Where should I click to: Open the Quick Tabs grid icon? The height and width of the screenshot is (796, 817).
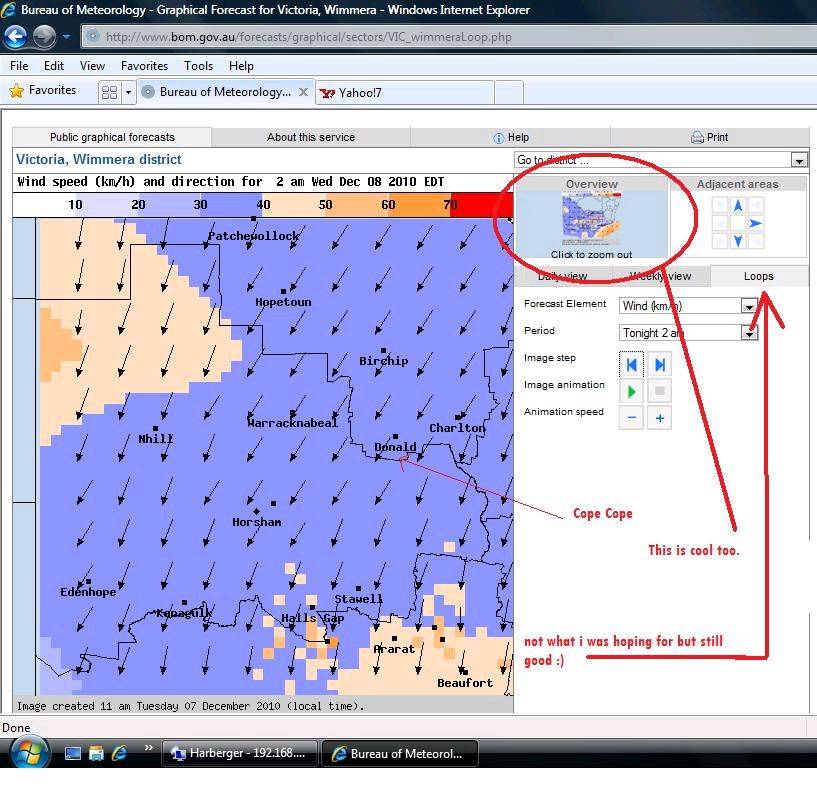click(109, 92)
